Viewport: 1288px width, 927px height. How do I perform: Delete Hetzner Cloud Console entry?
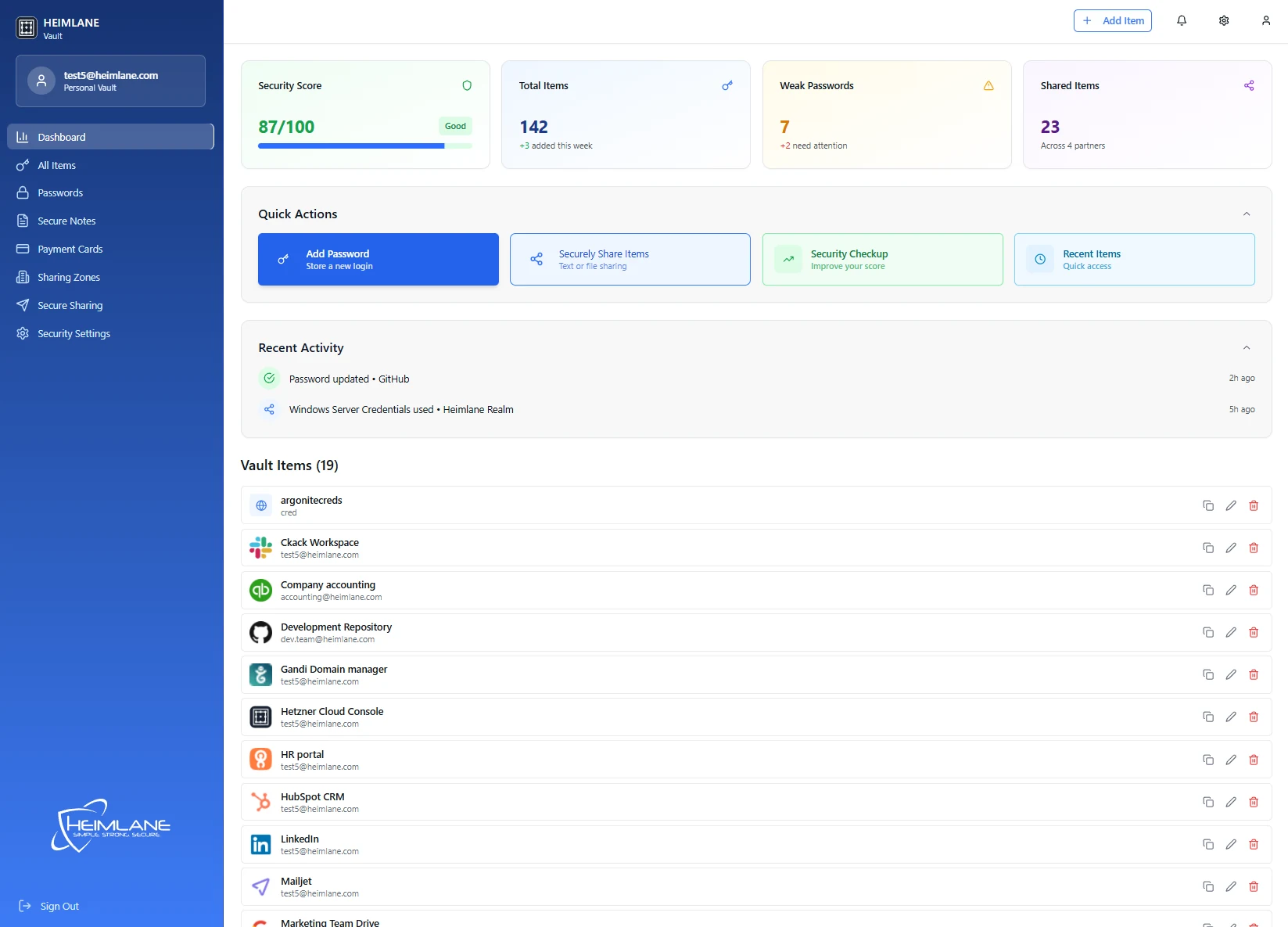pyautogui.click(x=1254, y=717)
